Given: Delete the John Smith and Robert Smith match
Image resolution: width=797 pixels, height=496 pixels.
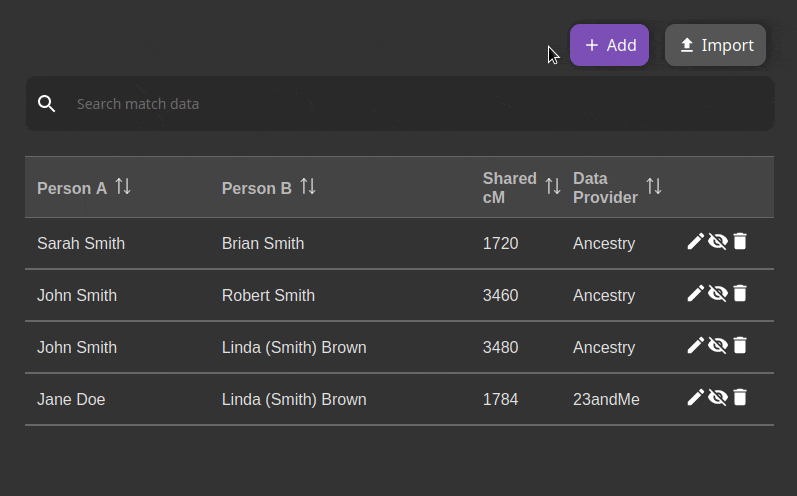Looking at the screenshot, I should coord(740,293).
